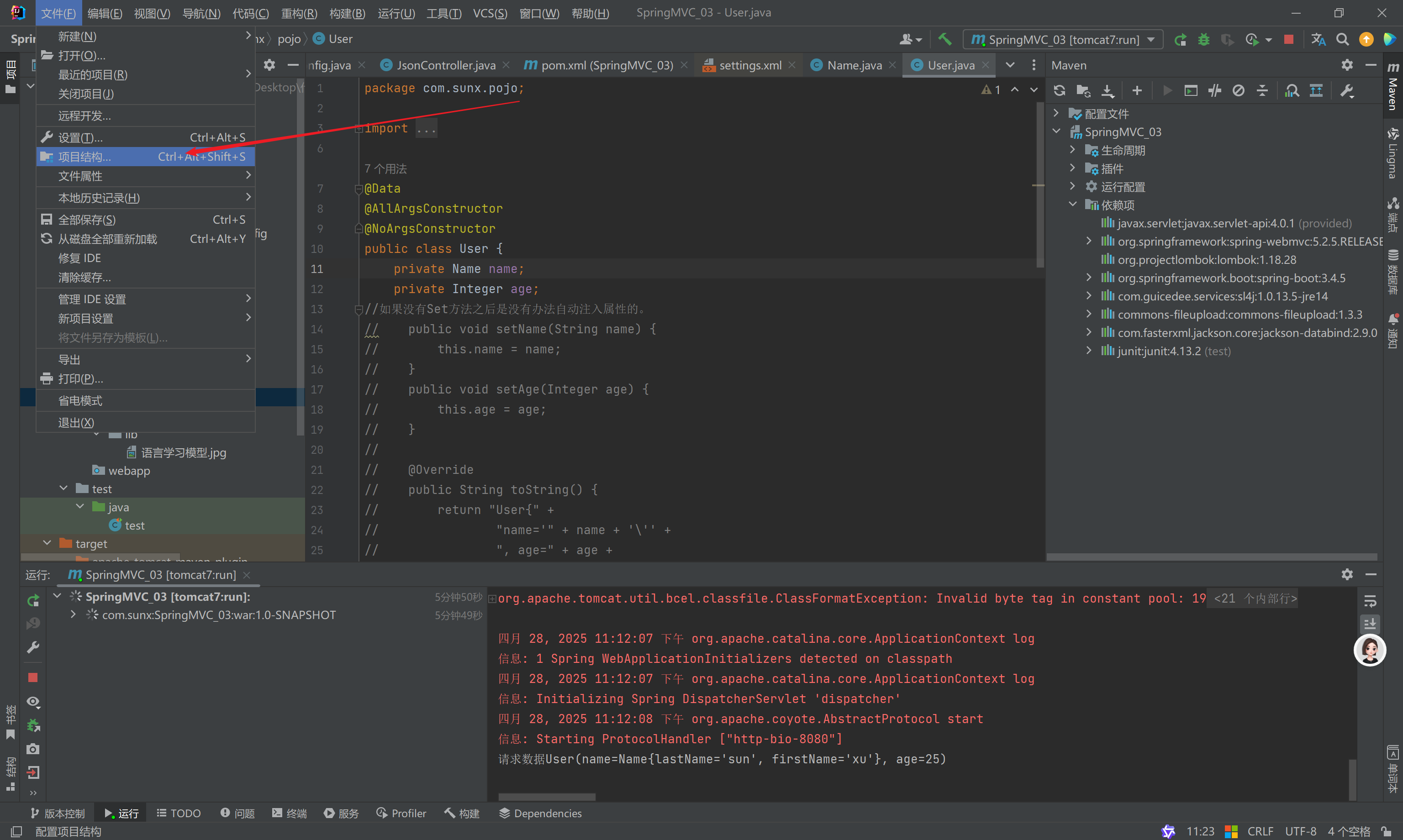Click the build hammer icon

coord(944,40)
